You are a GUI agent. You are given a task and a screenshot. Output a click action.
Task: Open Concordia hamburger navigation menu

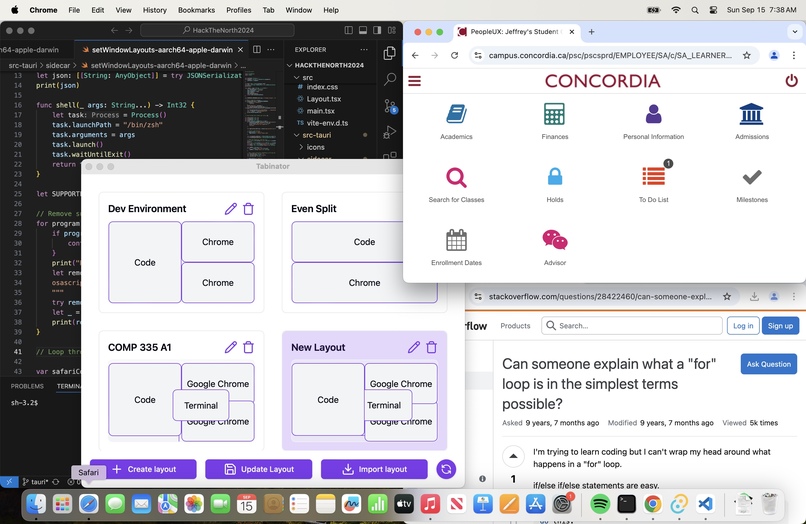(x=414, y=81)
